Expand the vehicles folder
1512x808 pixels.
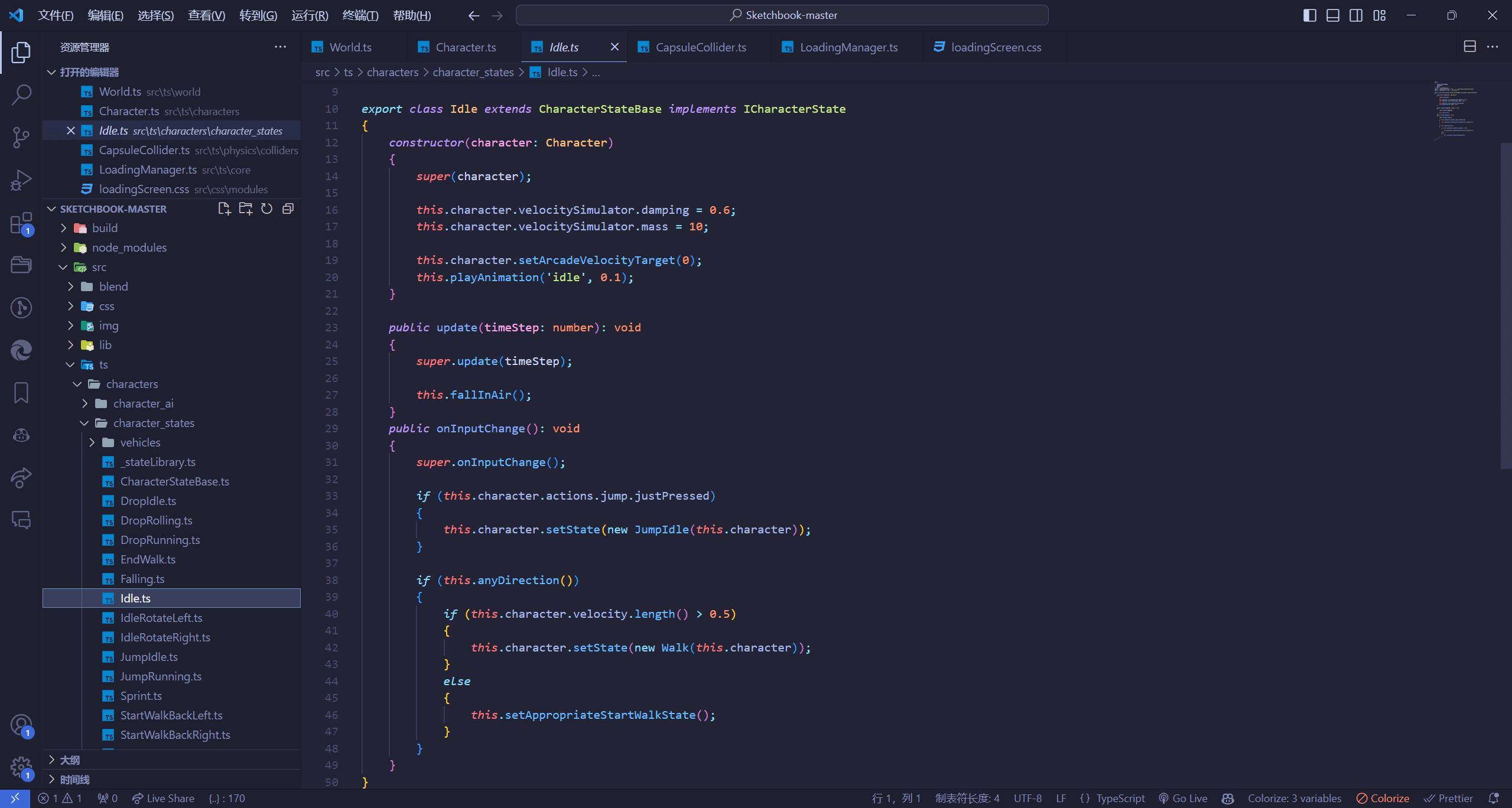171,442
